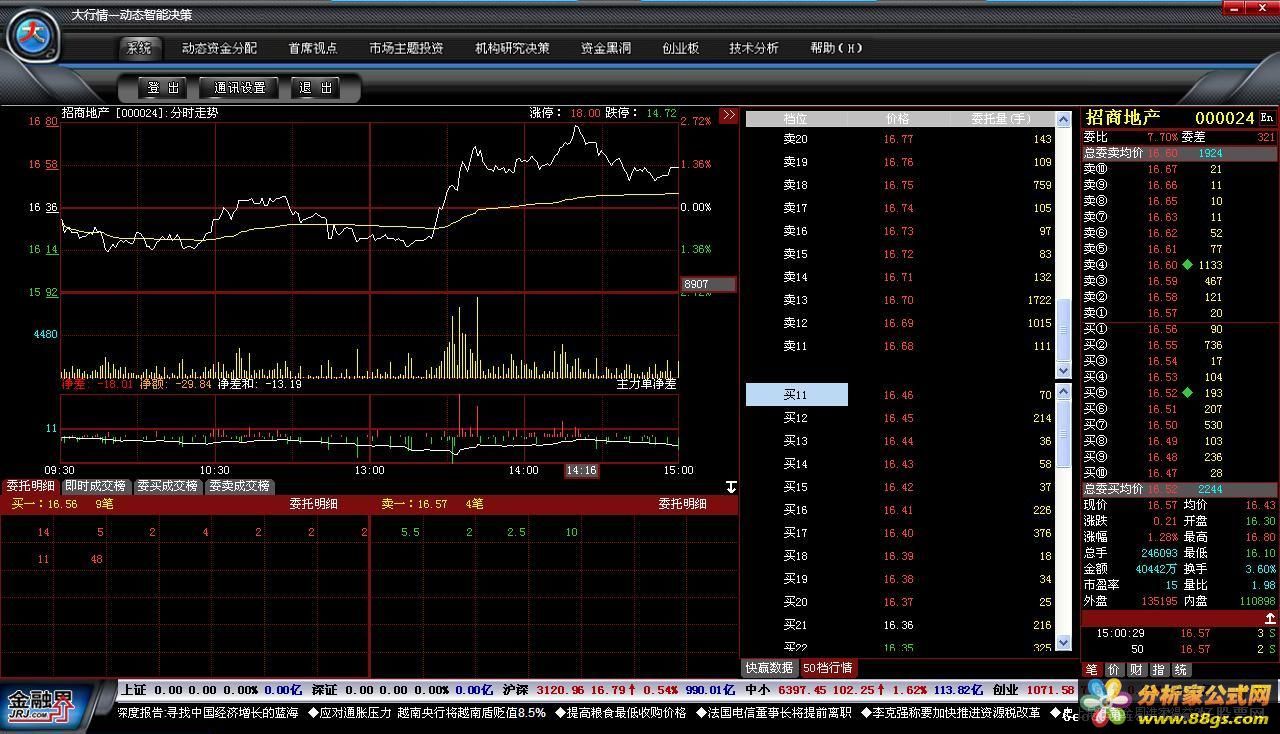Select the 统 tab

click(1180, 670)
